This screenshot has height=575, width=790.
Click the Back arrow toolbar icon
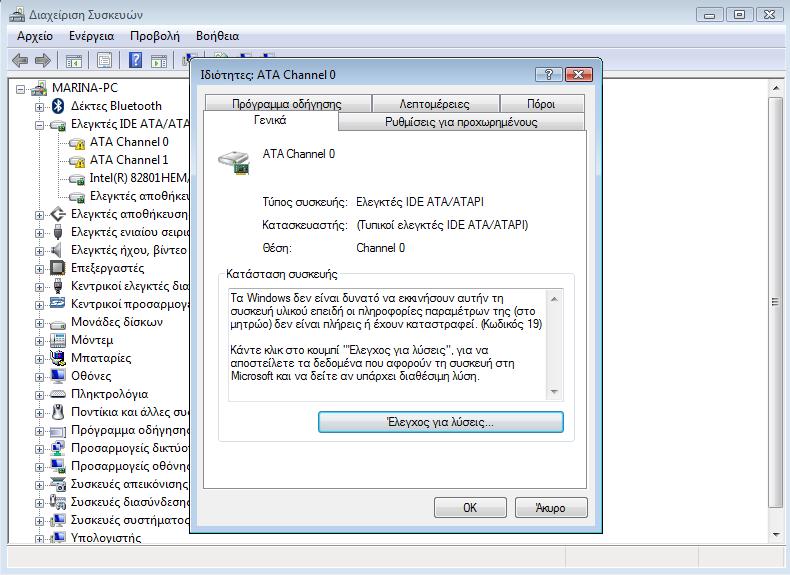point(20,61)
